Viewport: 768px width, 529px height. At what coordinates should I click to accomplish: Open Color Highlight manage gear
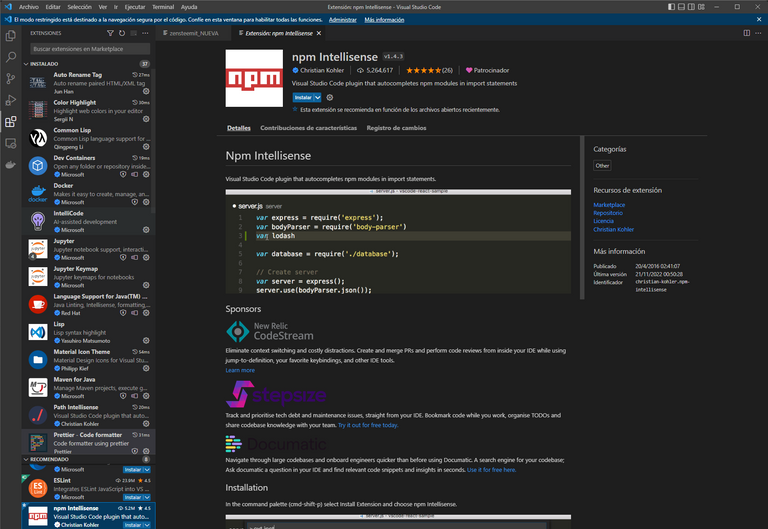(146, 119)
